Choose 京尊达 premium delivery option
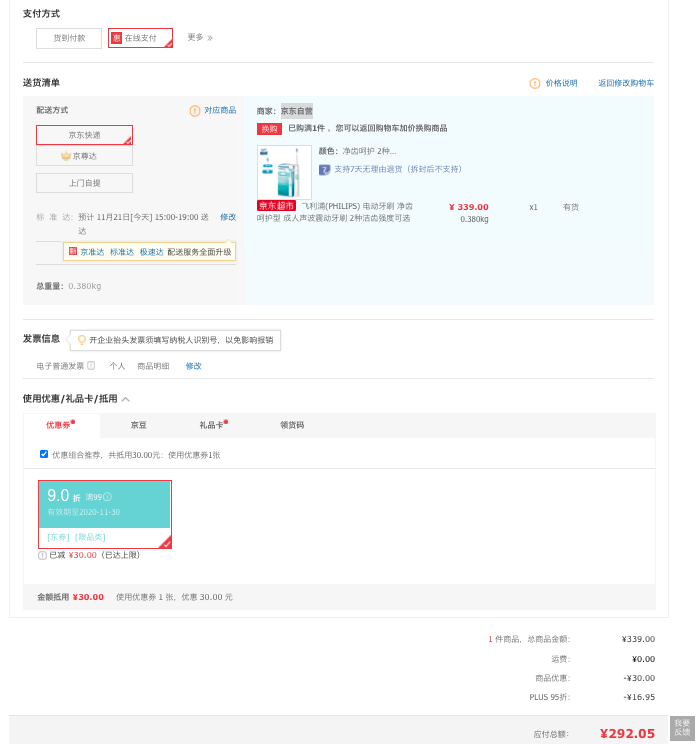The image size is (698, 744). [84, 156]
